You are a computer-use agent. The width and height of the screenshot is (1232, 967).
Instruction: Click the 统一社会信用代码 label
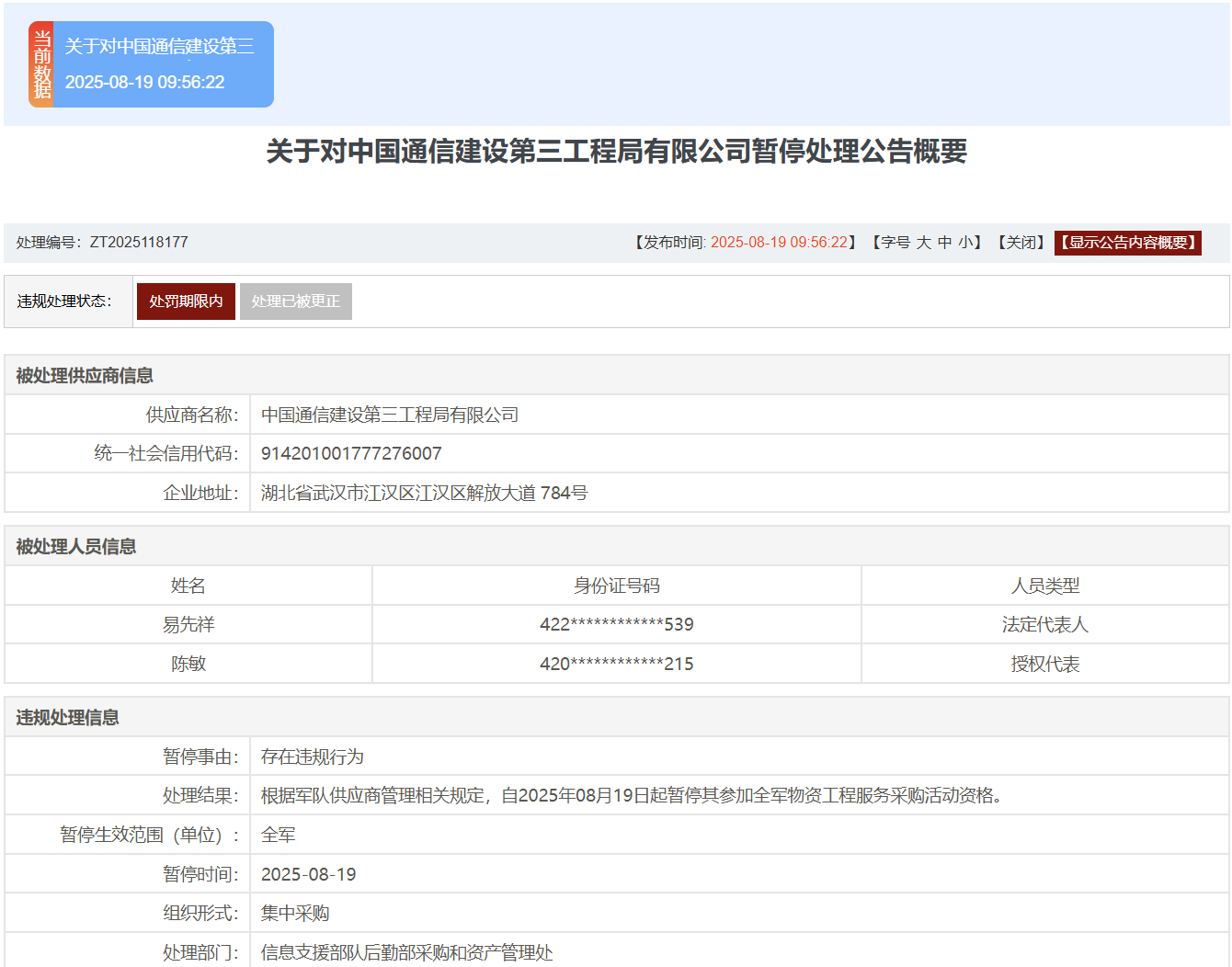coord(166,454)
